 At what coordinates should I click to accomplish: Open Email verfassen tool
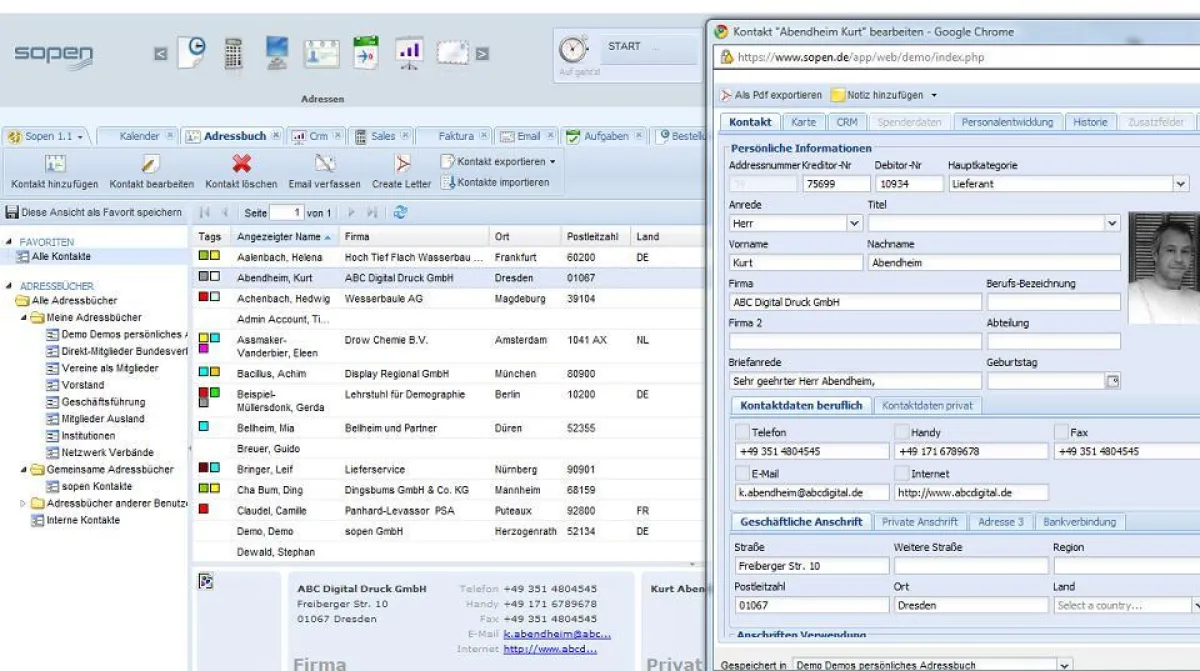pyautogui.click(x=324, y=165)
